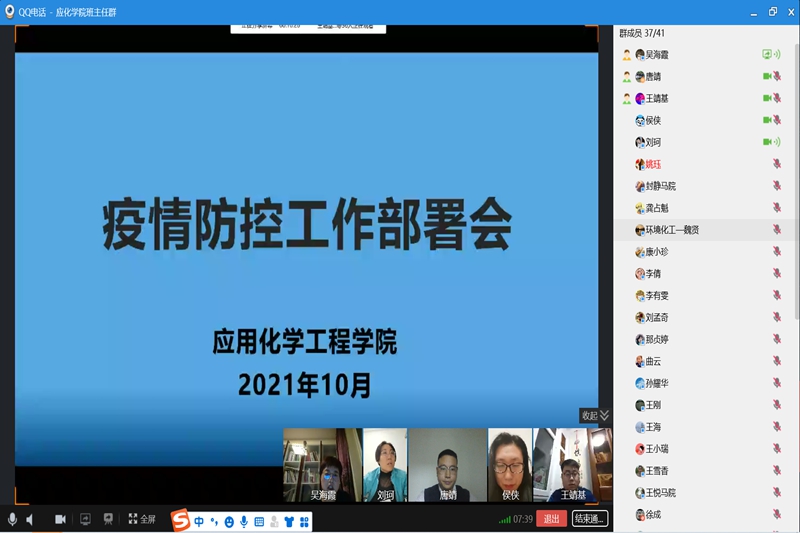Mute the microphone in bottom toolbar
Viewport: 800px width, 533px height.
[x=12, y=519]
